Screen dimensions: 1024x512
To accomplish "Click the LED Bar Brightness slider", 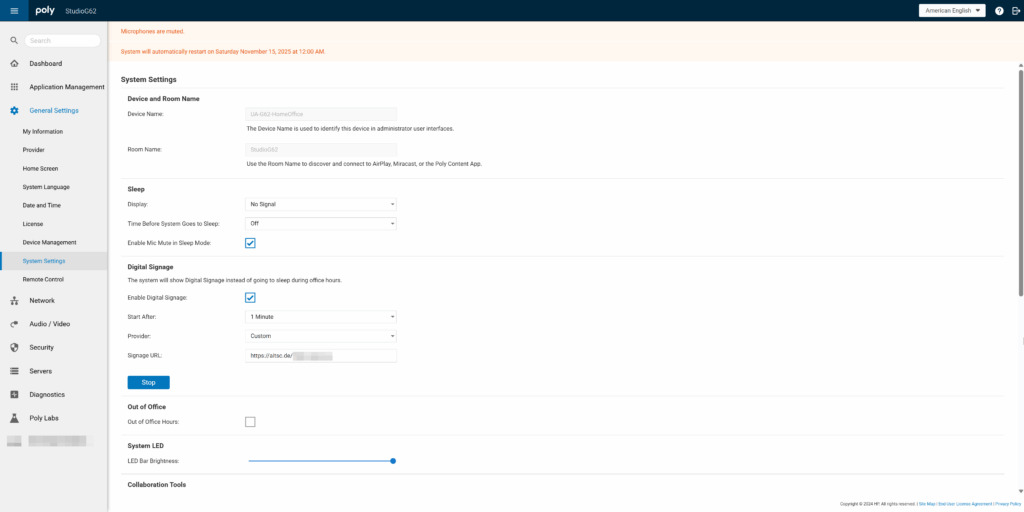I will point(321,461).
